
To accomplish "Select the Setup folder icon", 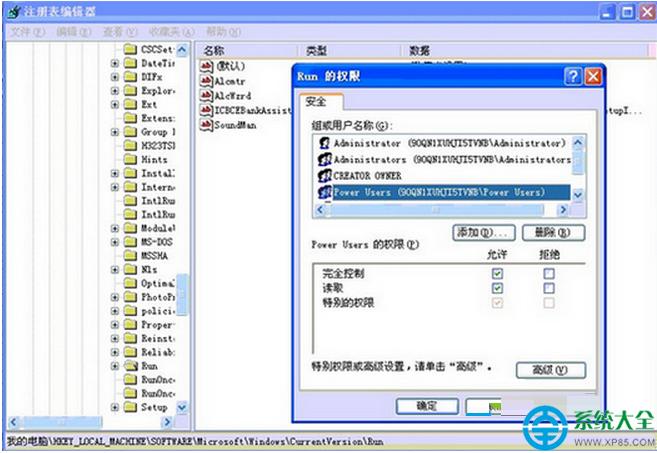I will point(131,407).
